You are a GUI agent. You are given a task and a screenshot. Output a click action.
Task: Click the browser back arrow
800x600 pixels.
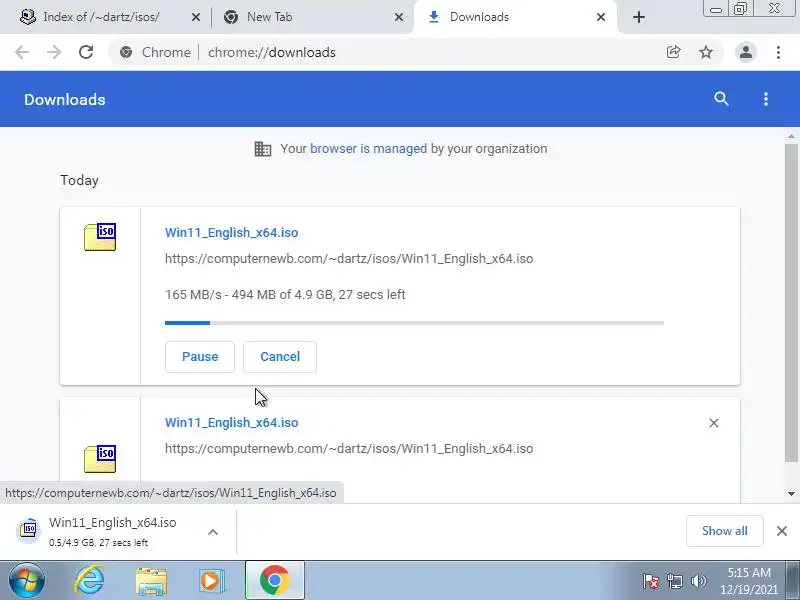coord(22,52)
